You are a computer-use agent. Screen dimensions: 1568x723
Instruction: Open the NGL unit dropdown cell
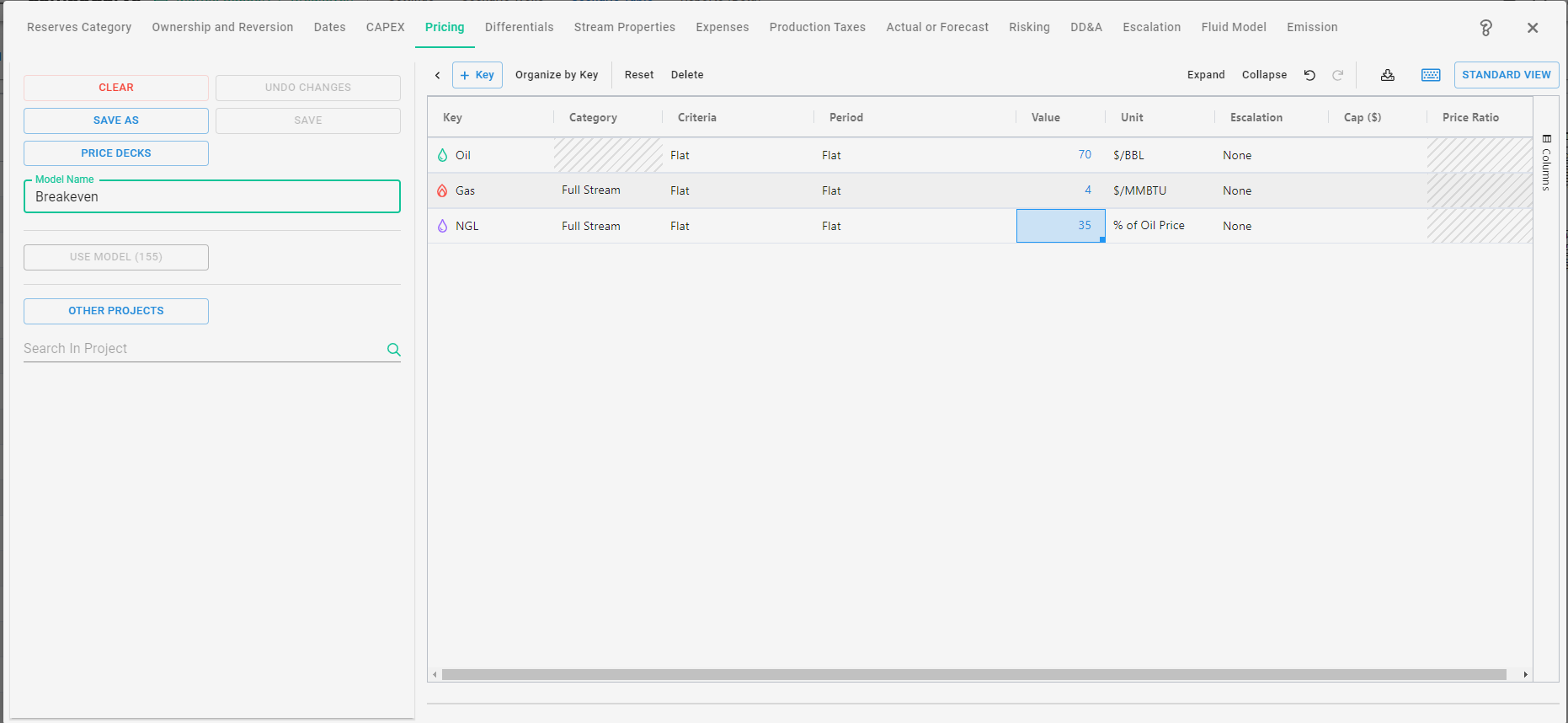coord(1159,226)
